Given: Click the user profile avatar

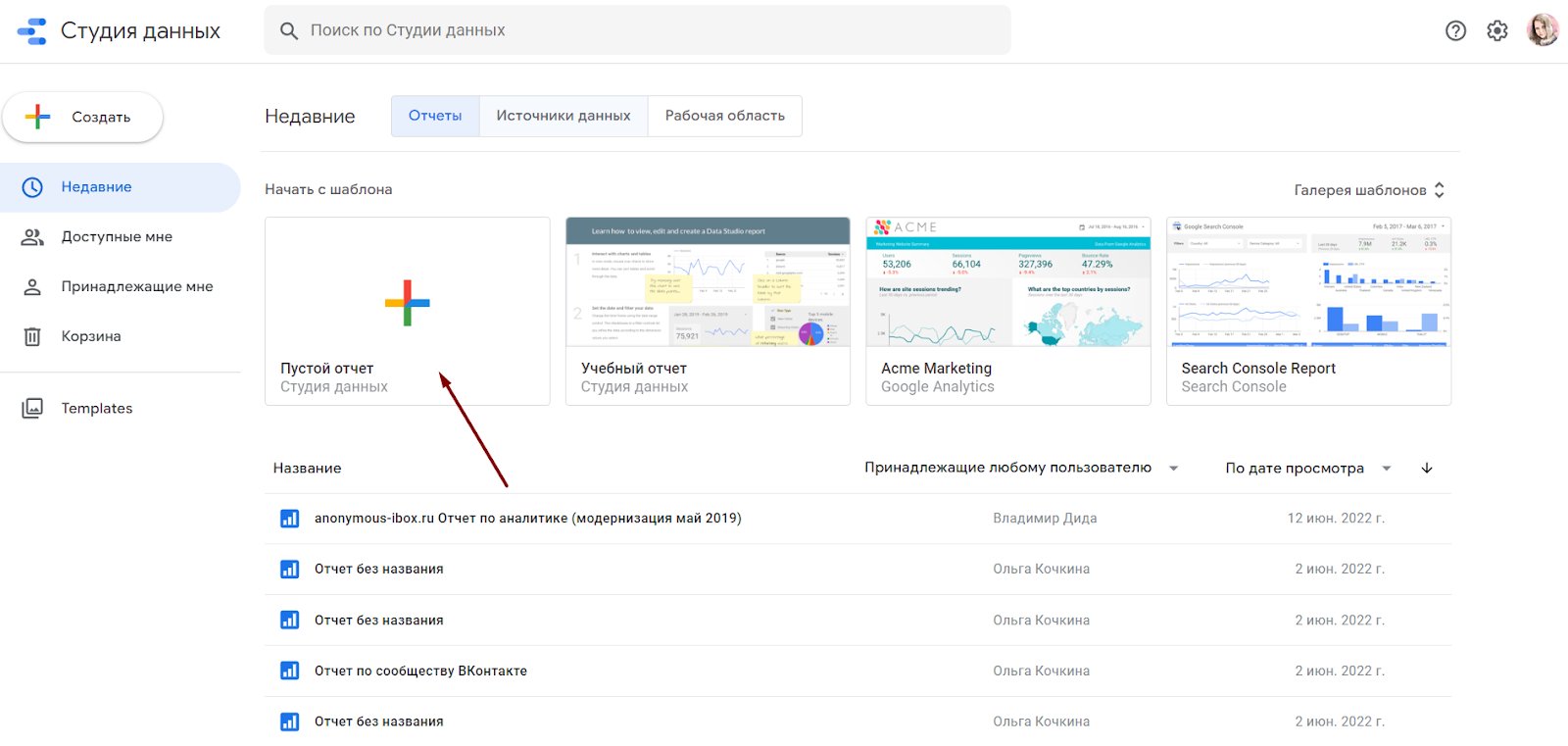Looking at the screenshot, I should tap(1542, 30).
